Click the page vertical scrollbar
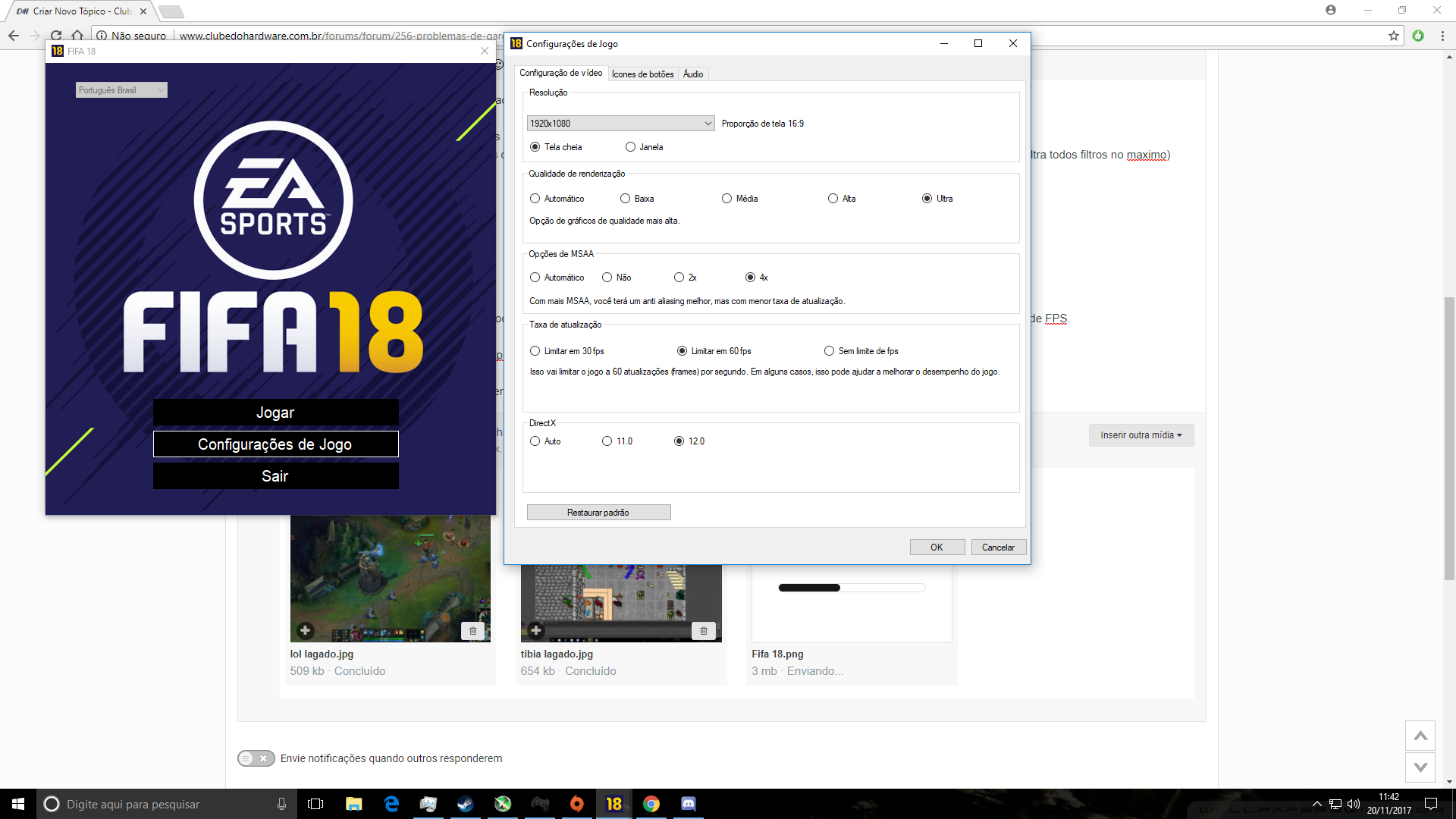 [1449, 438]
